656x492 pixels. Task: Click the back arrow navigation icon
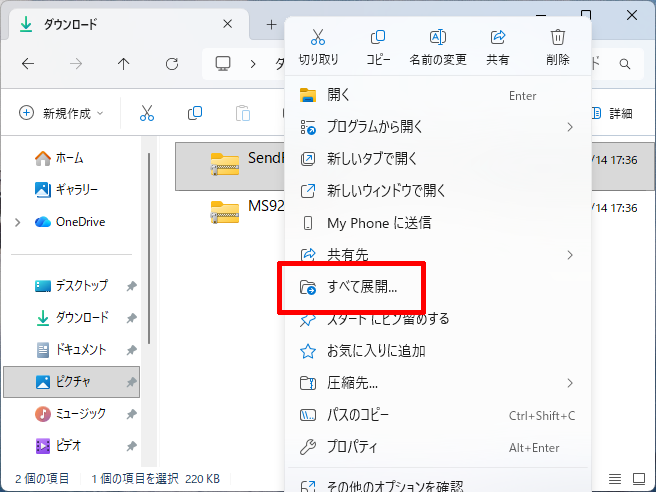coord(28,64)
